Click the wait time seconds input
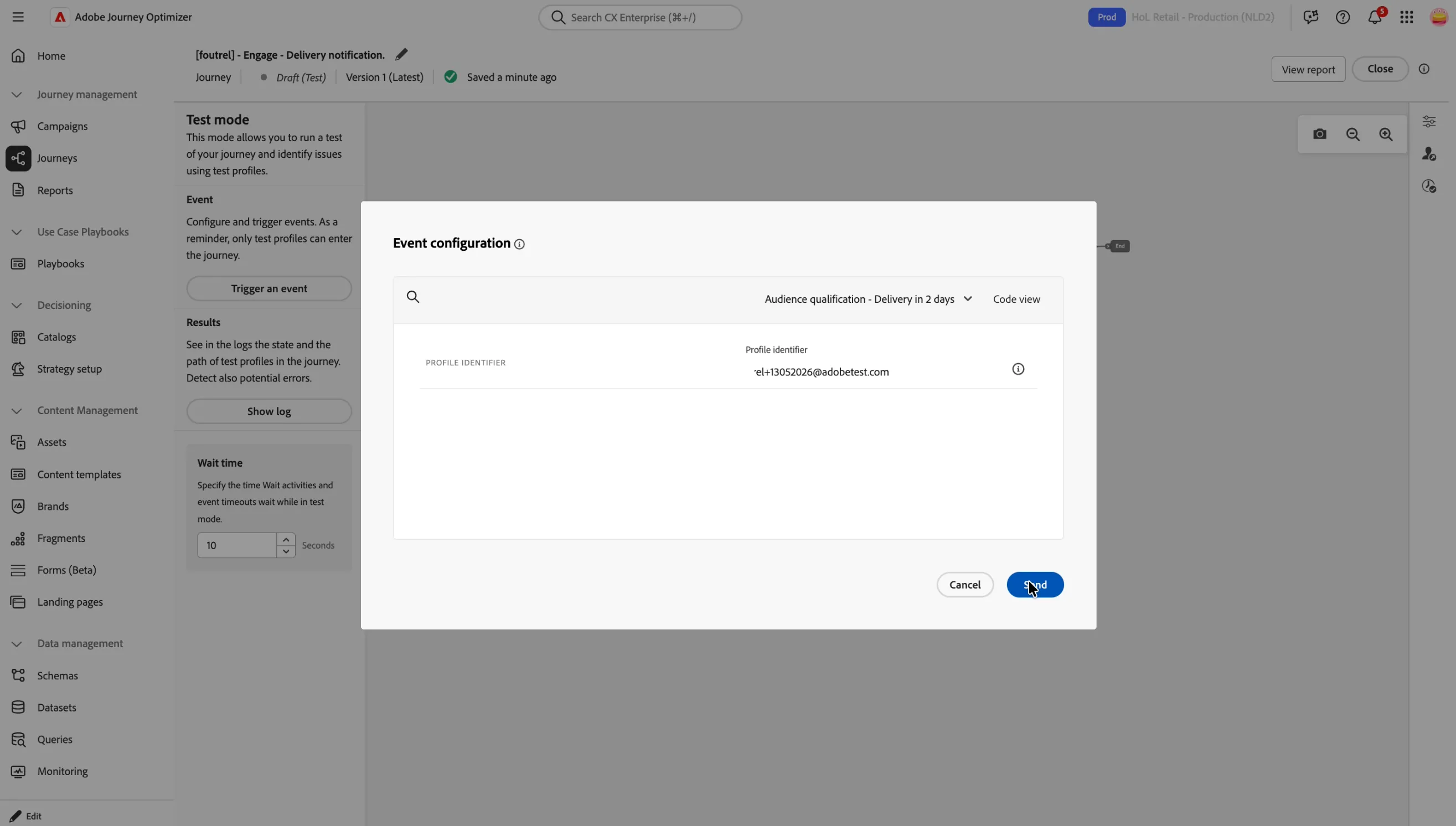This screenshot has height=826, width=1456. [236, 545]
